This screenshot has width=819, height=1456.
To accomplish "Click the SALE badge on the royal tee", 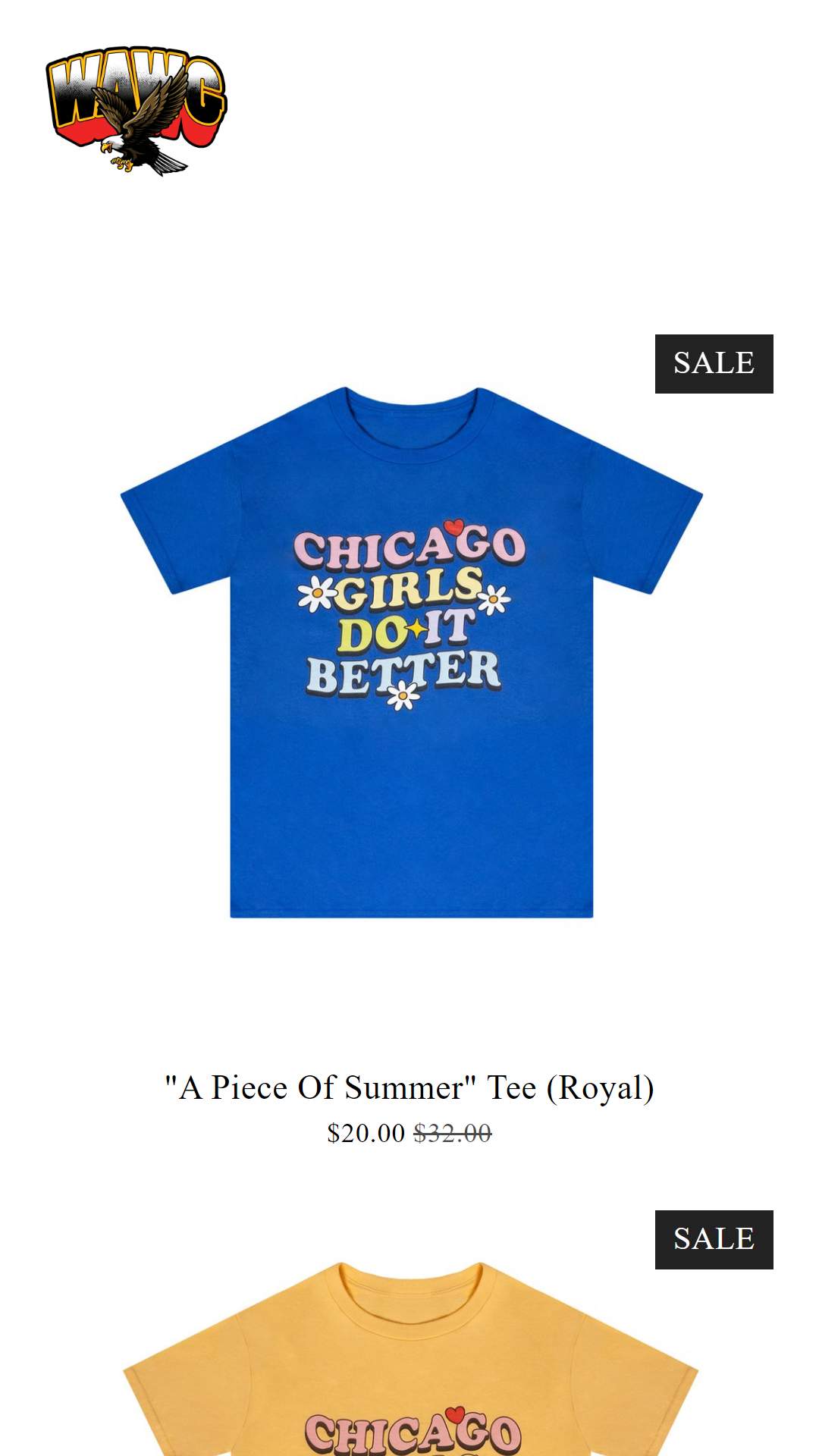I will 714,364.
